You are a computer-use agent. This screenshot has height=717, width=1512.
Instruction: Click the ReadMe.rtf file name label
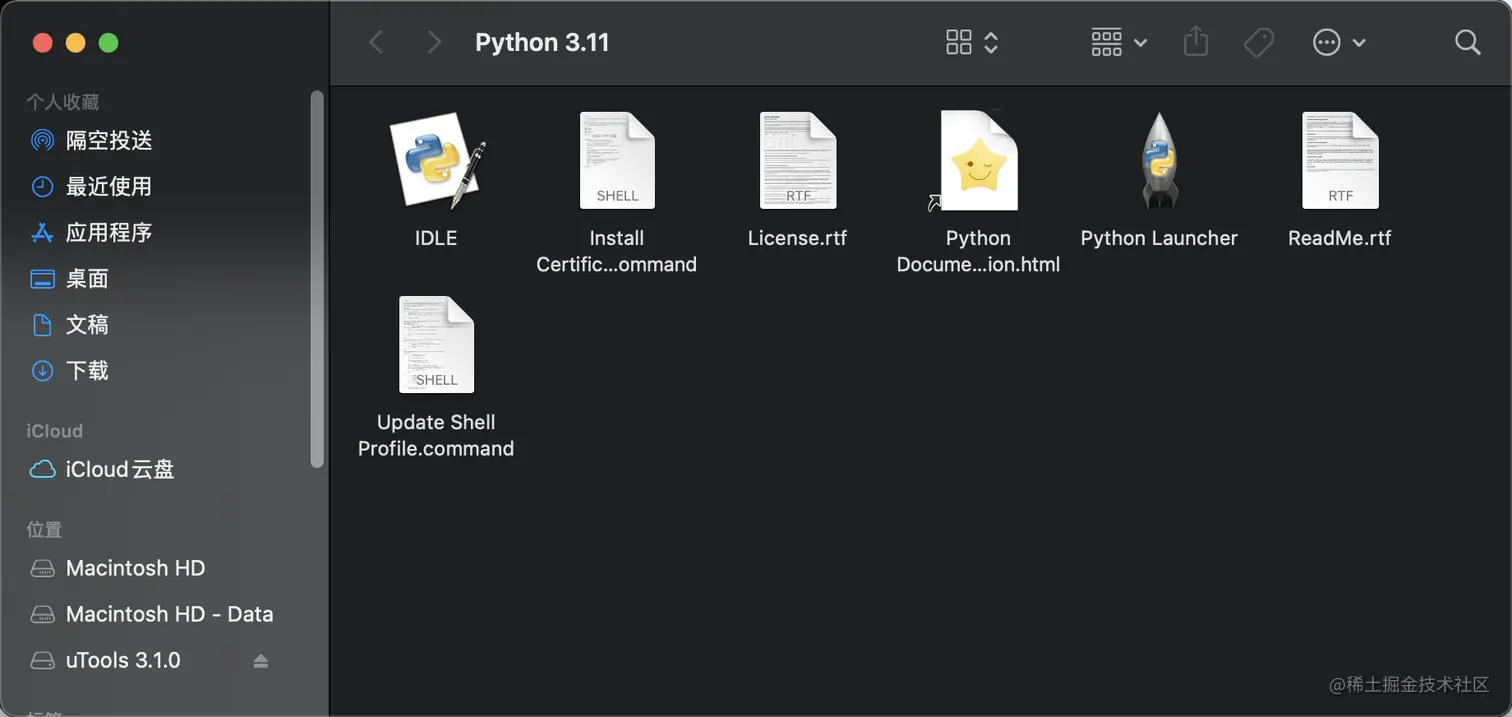[1340, 238]
